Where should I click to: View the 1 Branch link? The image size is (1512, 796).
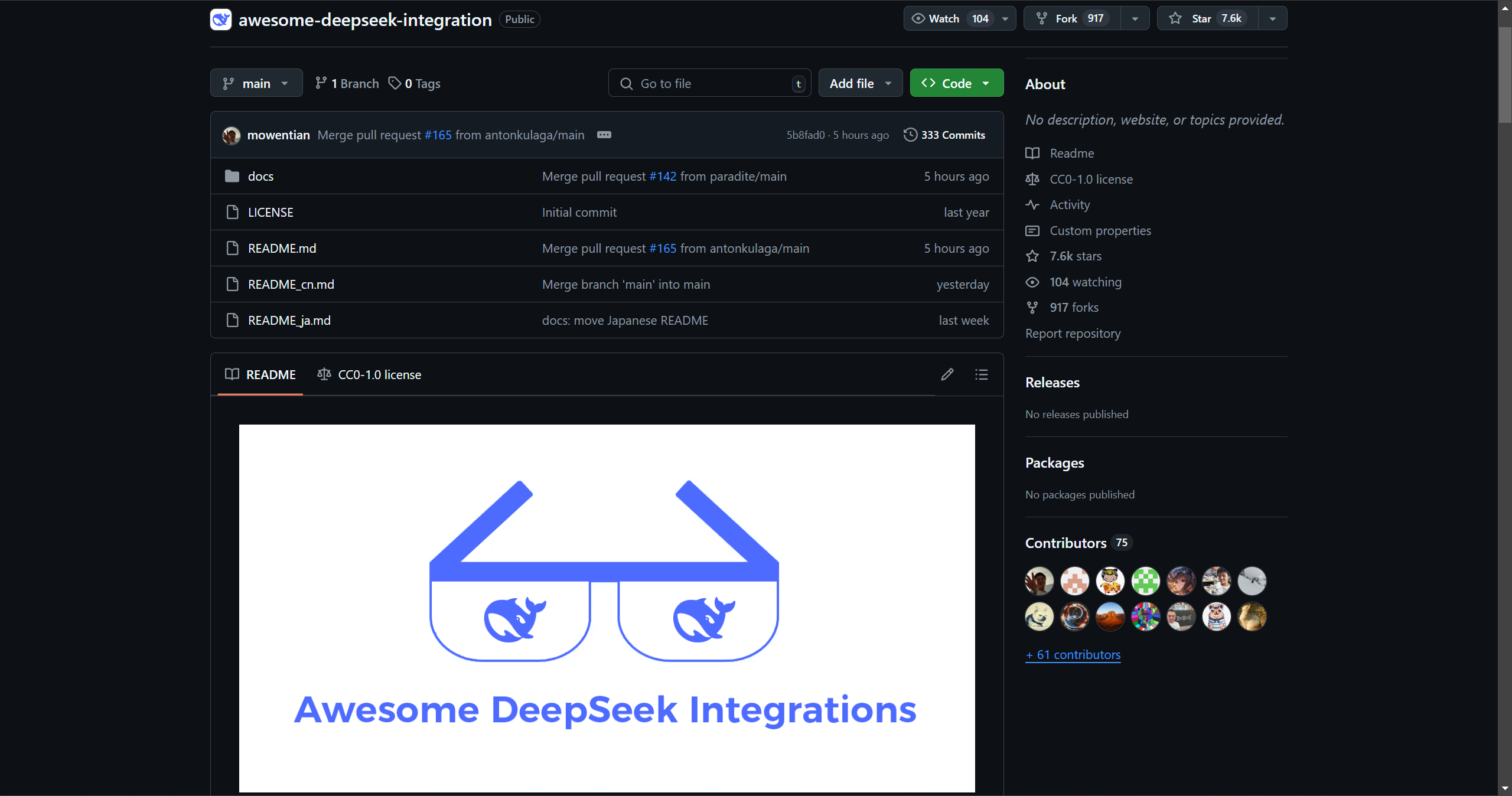pos(347,83)
